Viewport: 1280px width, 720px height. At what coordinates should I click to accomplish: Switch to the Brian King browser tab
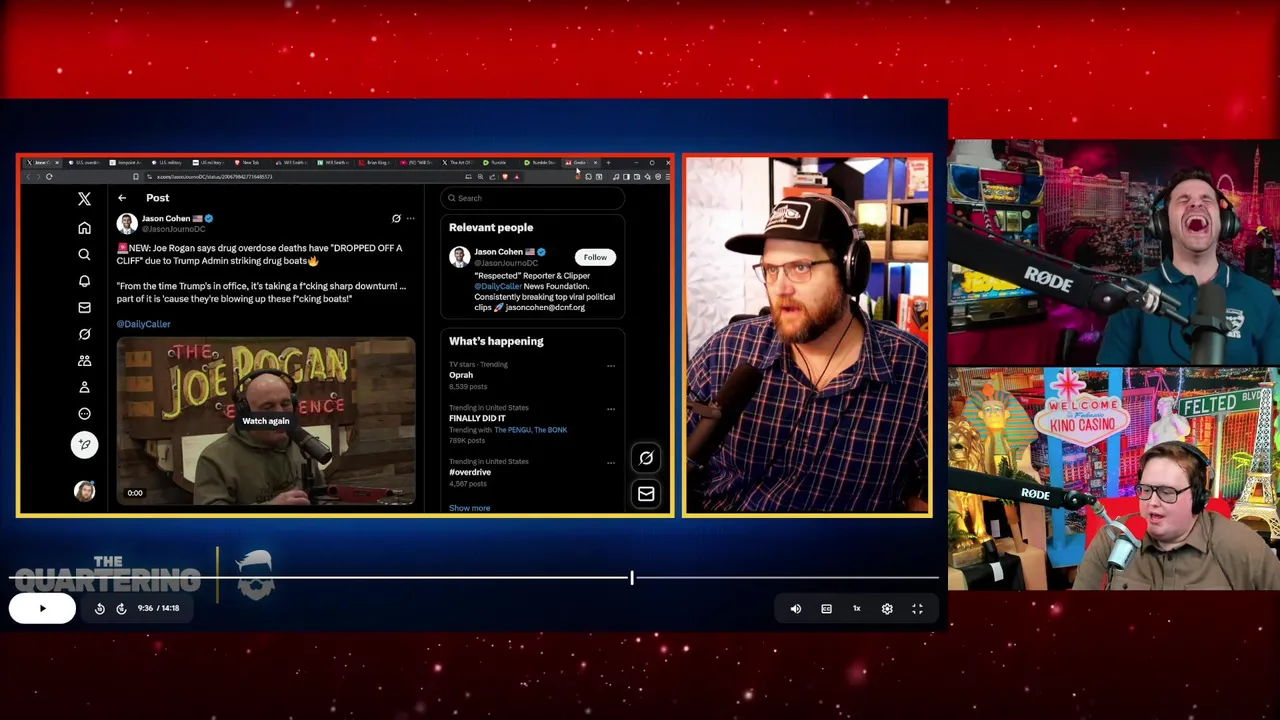[376, 162]
